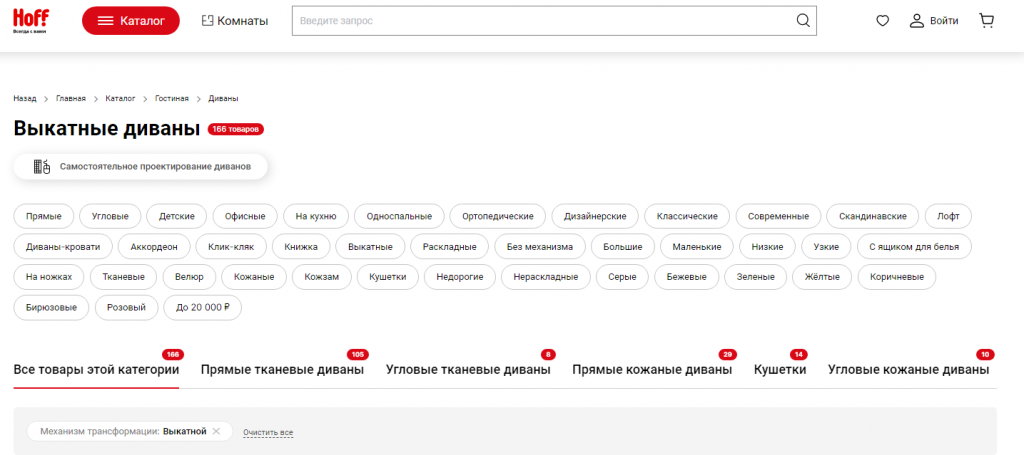
Task: Select the Большие chip
Action: pos(623,247)
